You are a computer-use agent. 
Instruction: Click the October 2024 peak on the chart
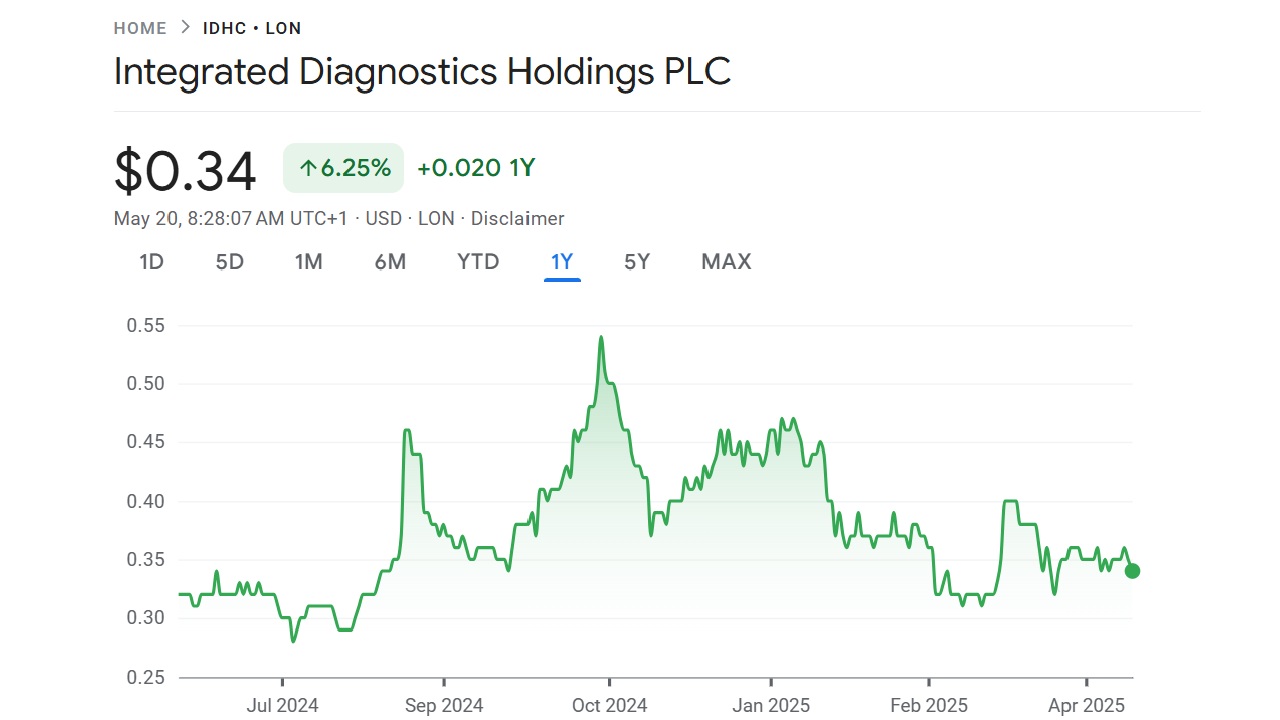(601, 338)
